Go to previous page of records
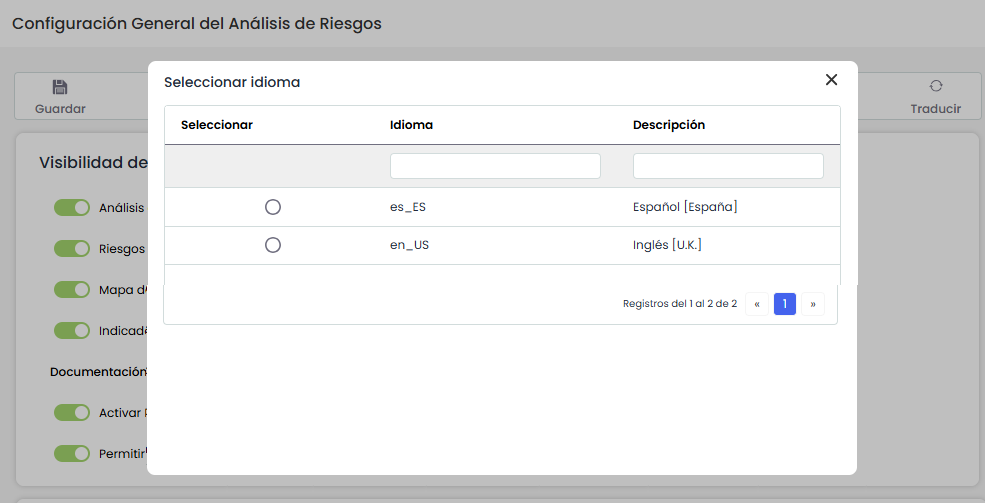The width and height of the screenshot is (985, 503). pyautogui.click(x=757, y=304)
